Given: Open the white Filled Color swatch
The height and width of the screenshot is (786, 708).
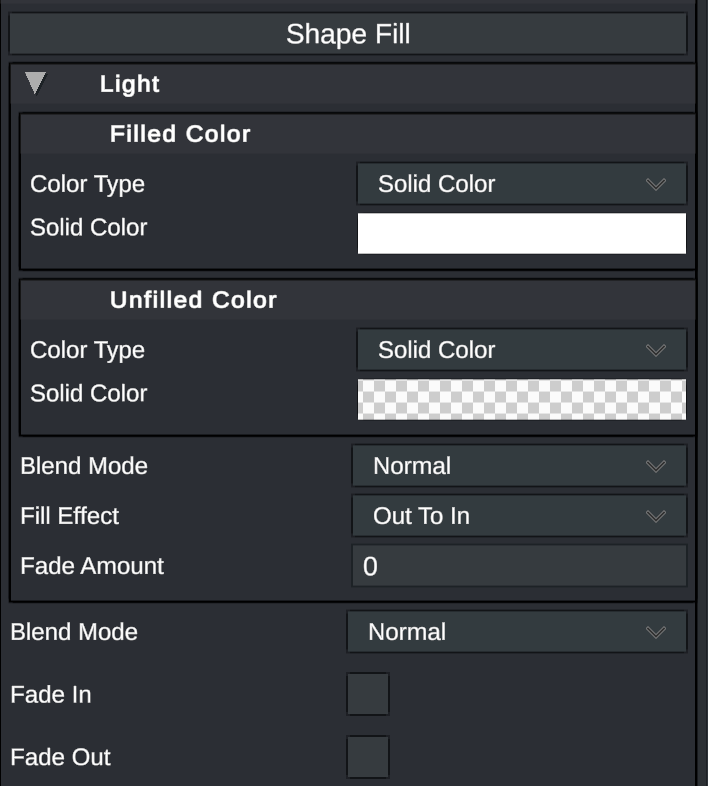Looking at the screenshot, I should [x=521, y=233].
